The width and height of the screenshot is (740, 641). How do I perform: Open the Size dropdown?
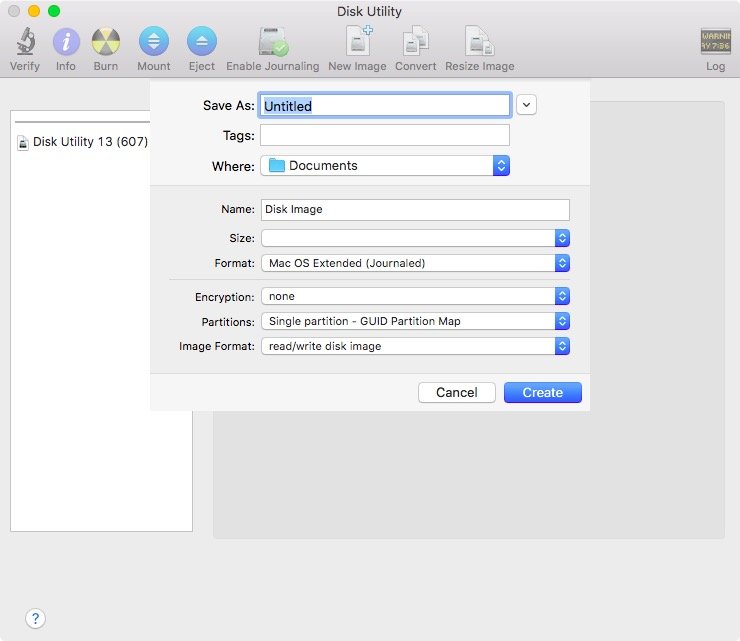point(415,238)
